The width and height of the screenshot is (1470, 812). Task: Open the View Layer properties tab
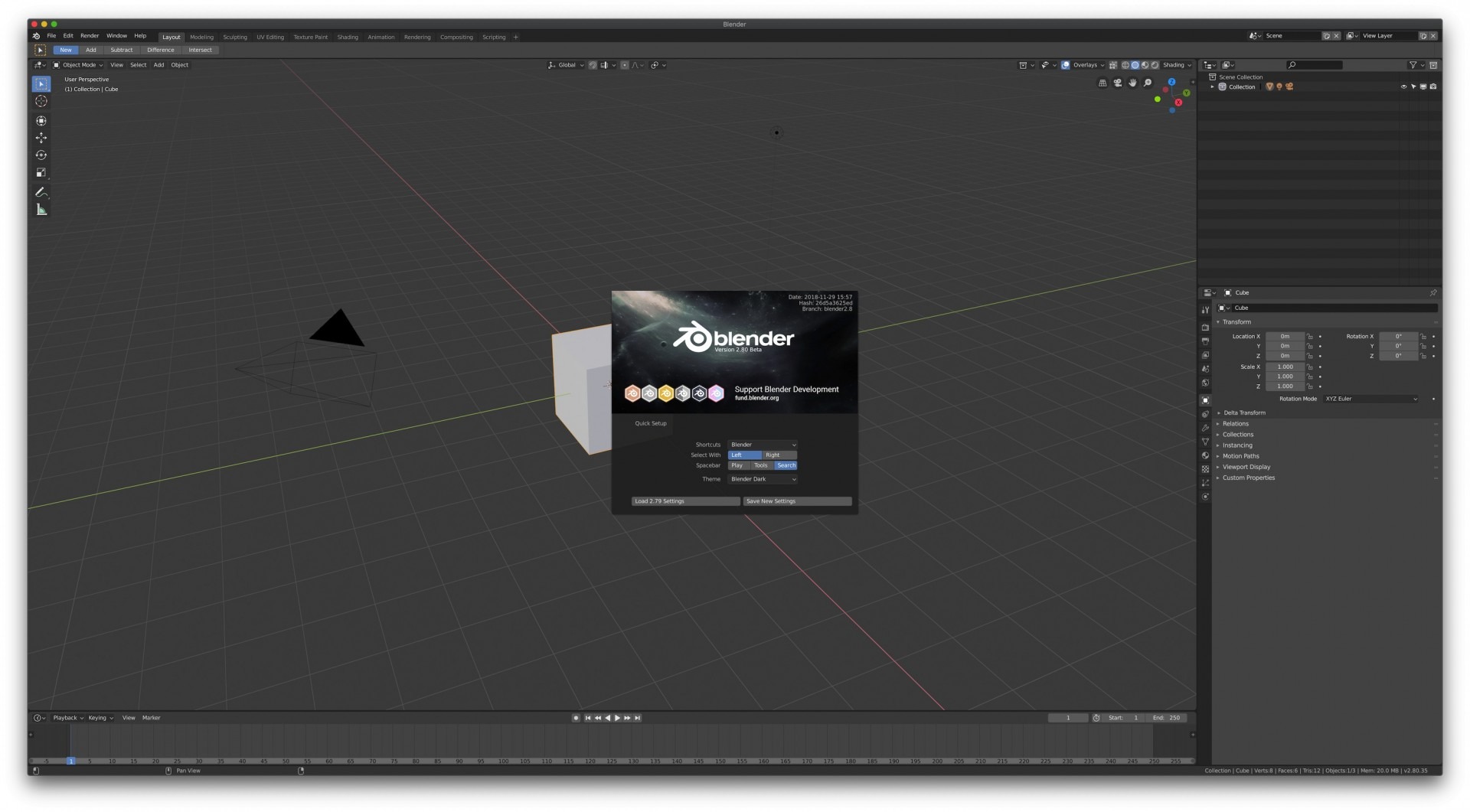1205,355
